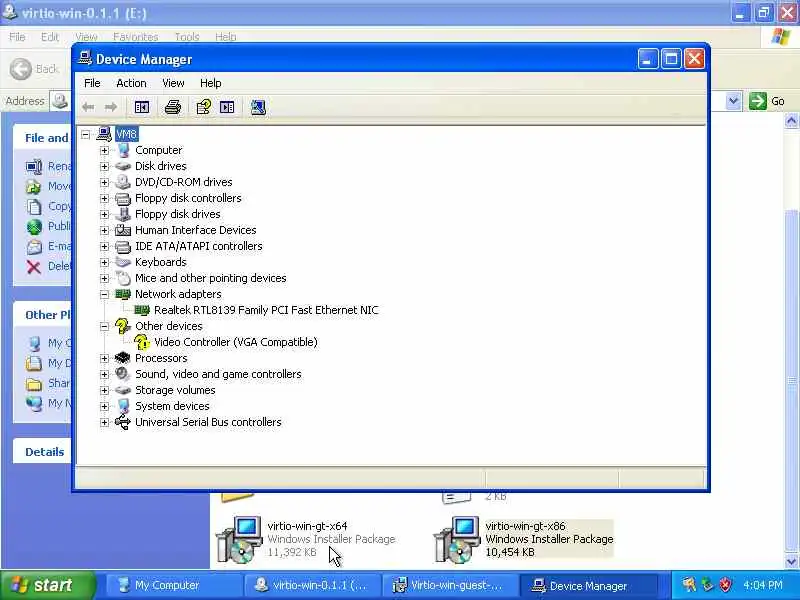Open the Action menu in Device Manager

pos(131,83)
